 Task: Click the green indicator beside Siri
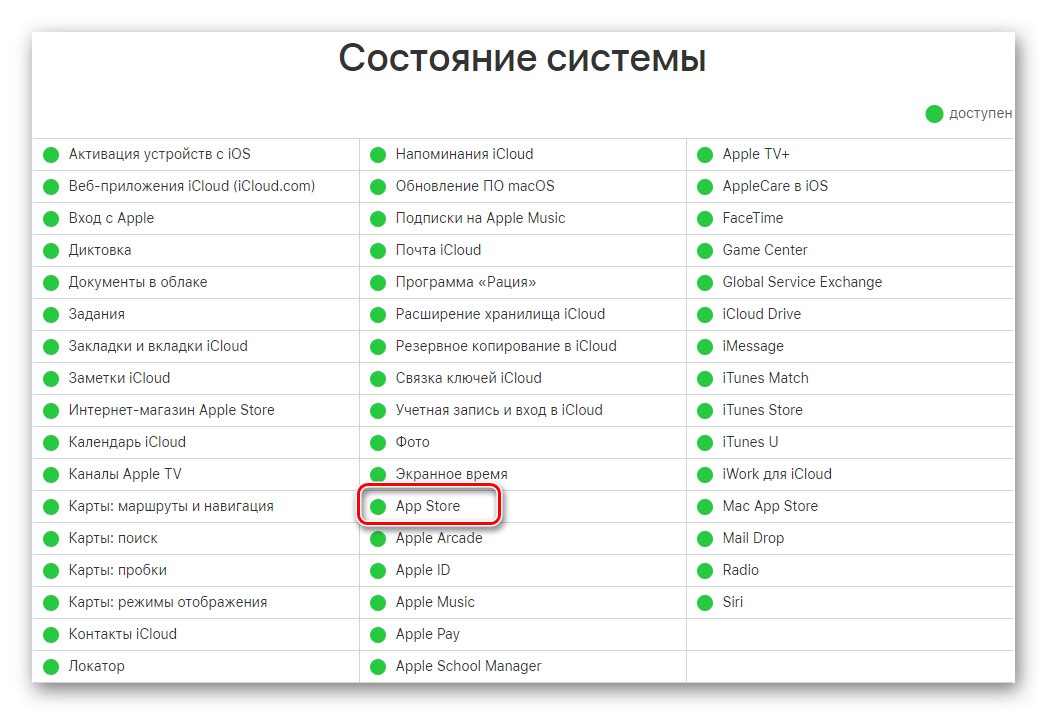click(x=706, y=602)
